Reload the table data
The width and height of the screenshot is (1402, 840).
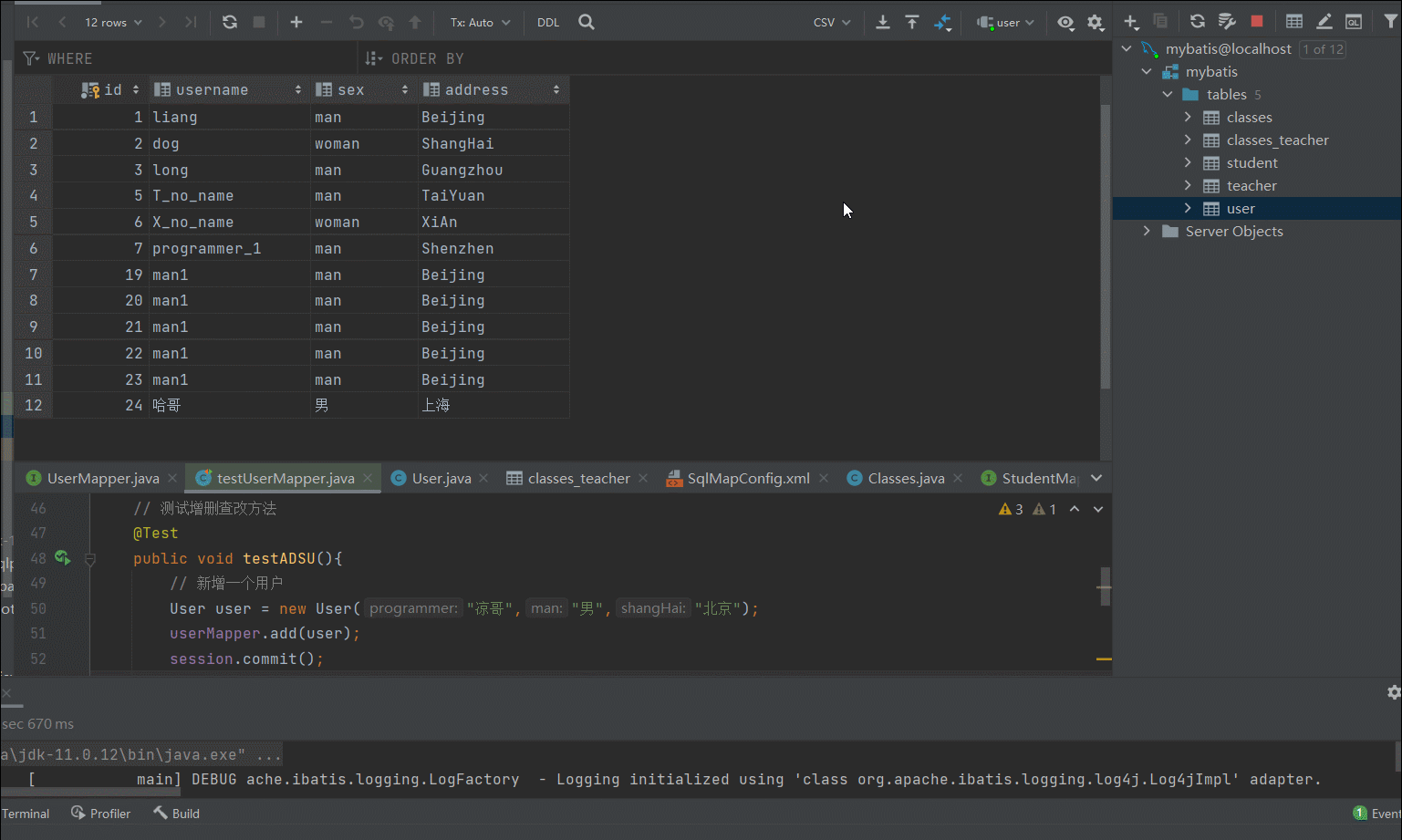click(230, 22)
